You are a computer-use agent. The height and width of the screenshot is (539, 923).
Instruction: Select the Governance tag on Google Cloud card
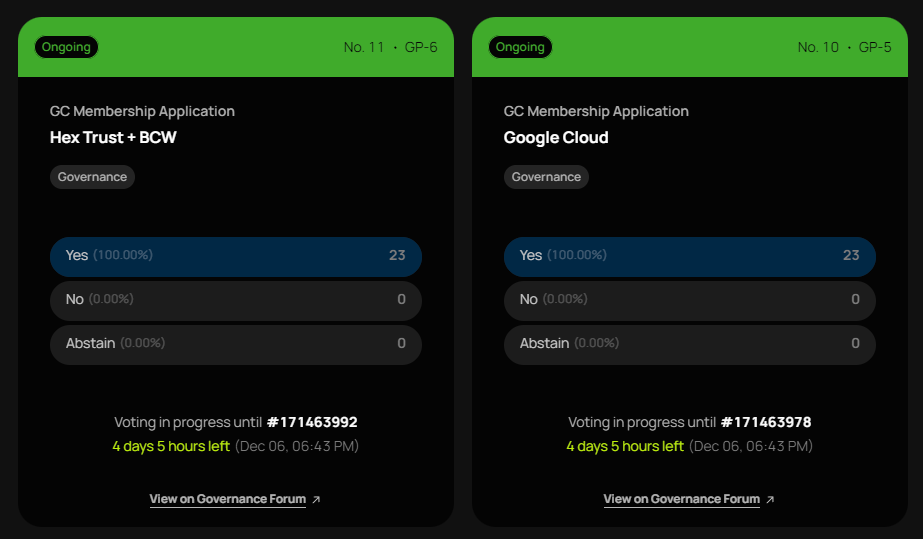coord(546,177)
